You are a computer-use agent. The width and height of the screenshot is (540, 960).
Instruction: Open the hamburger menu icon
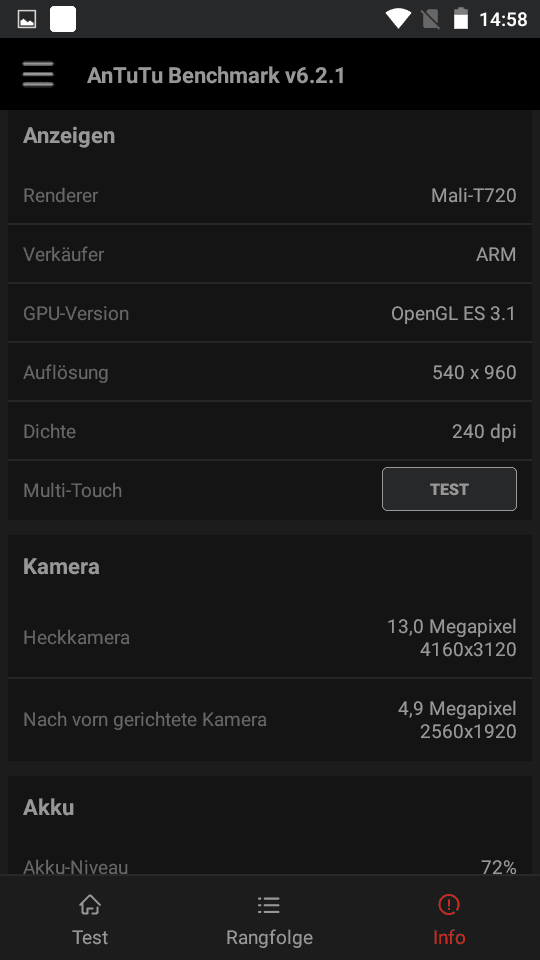pyautogui.click(x=38, y=75)
